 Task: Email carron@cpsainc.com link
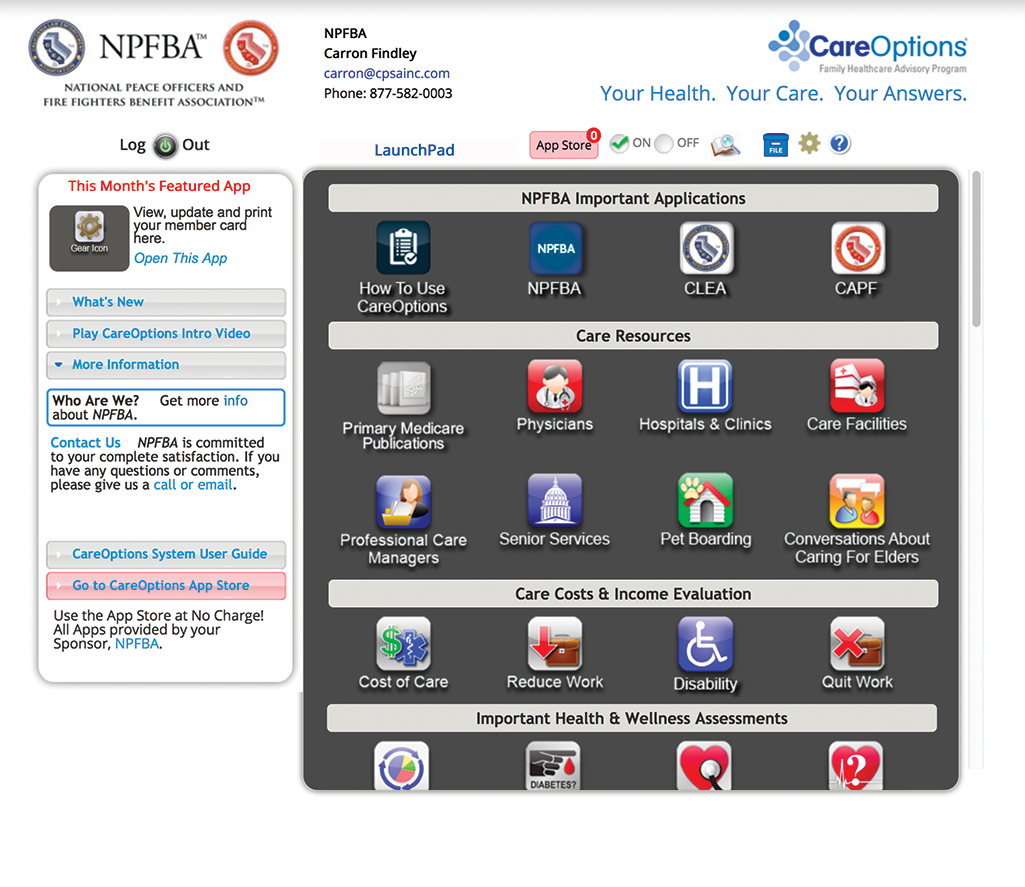387,73
